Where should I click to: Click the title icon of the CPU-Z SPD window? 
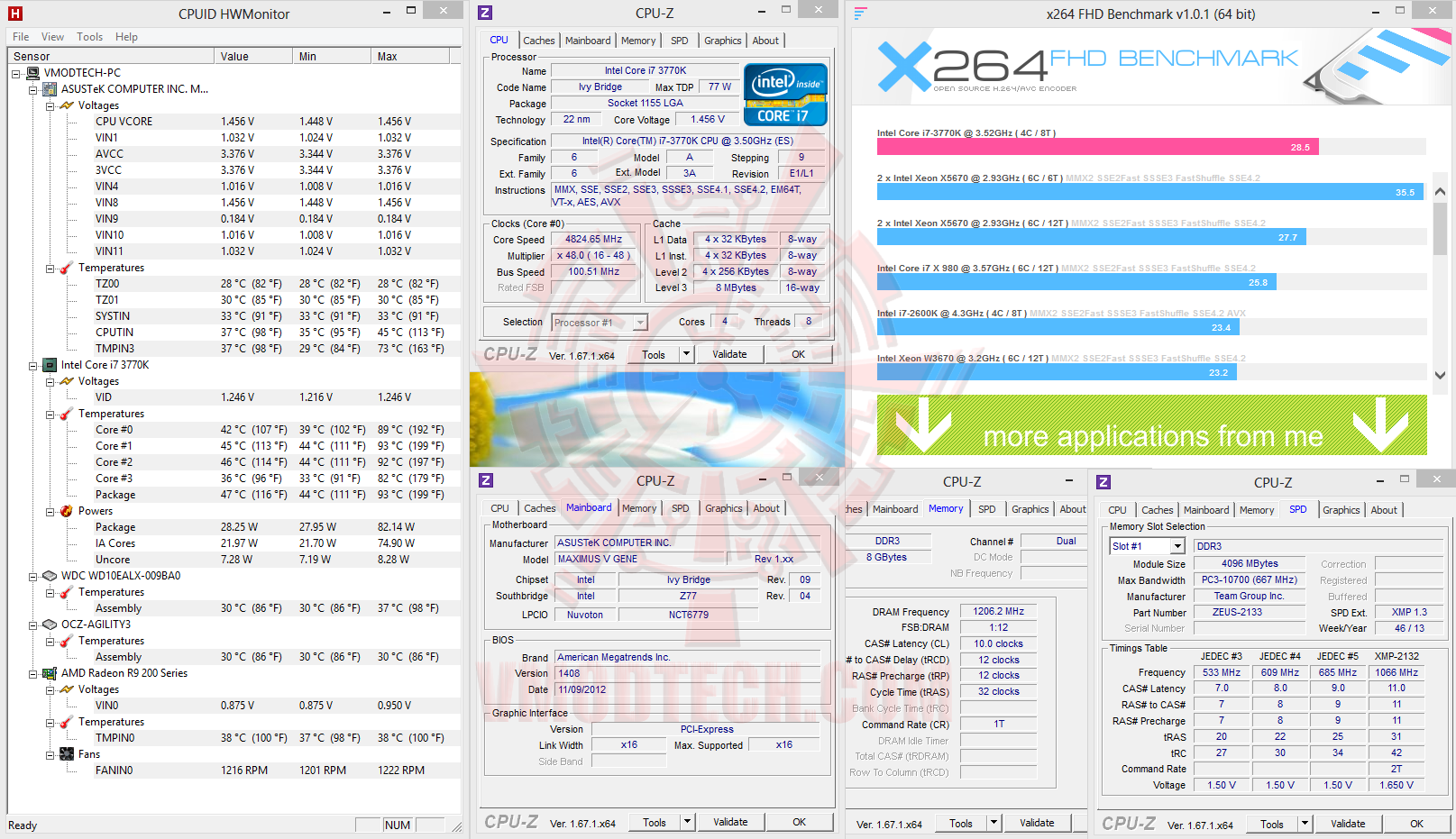[1103, 482]
